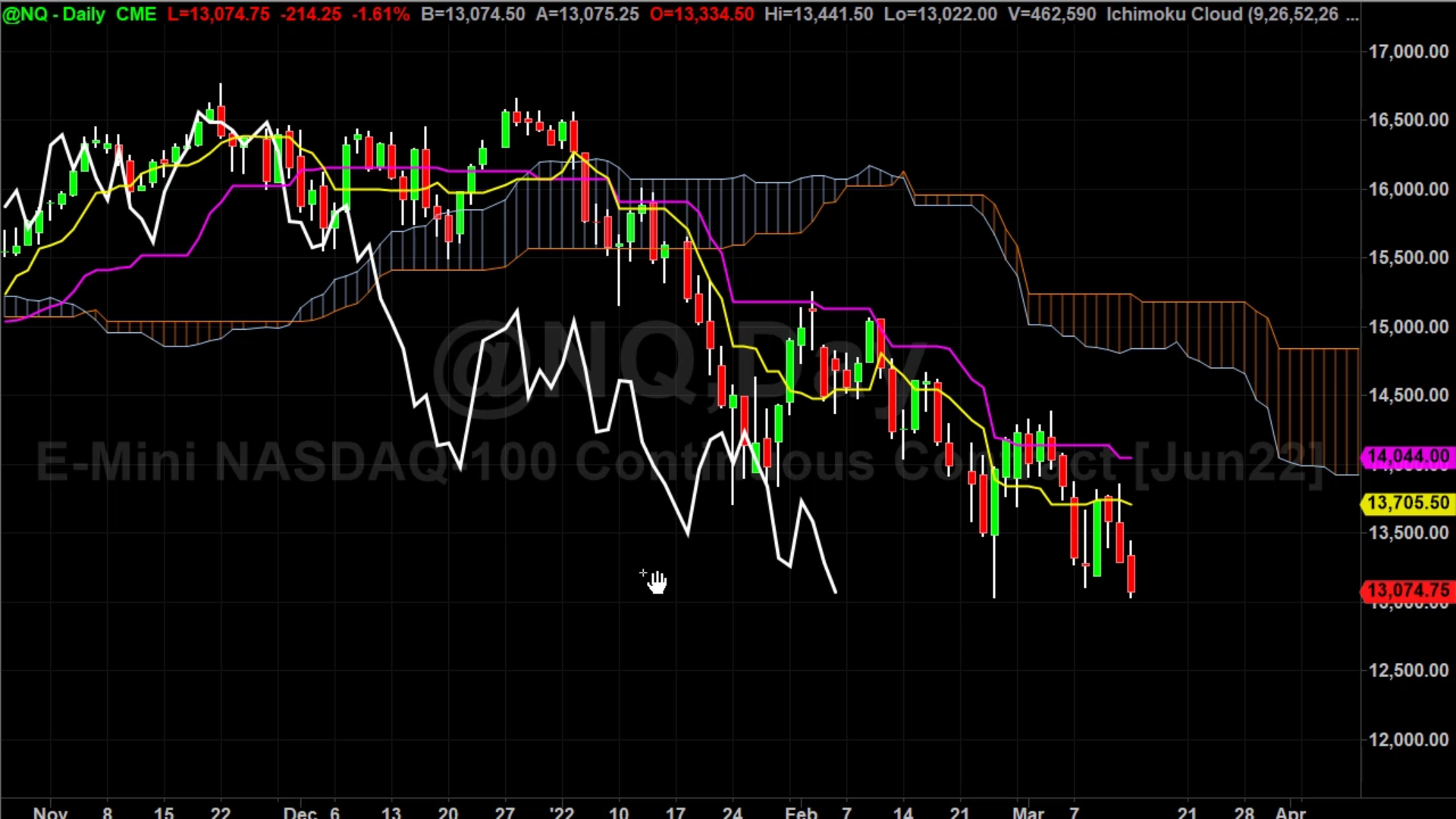Click the Dec date axis label
1456x819 pixels.
300,812
